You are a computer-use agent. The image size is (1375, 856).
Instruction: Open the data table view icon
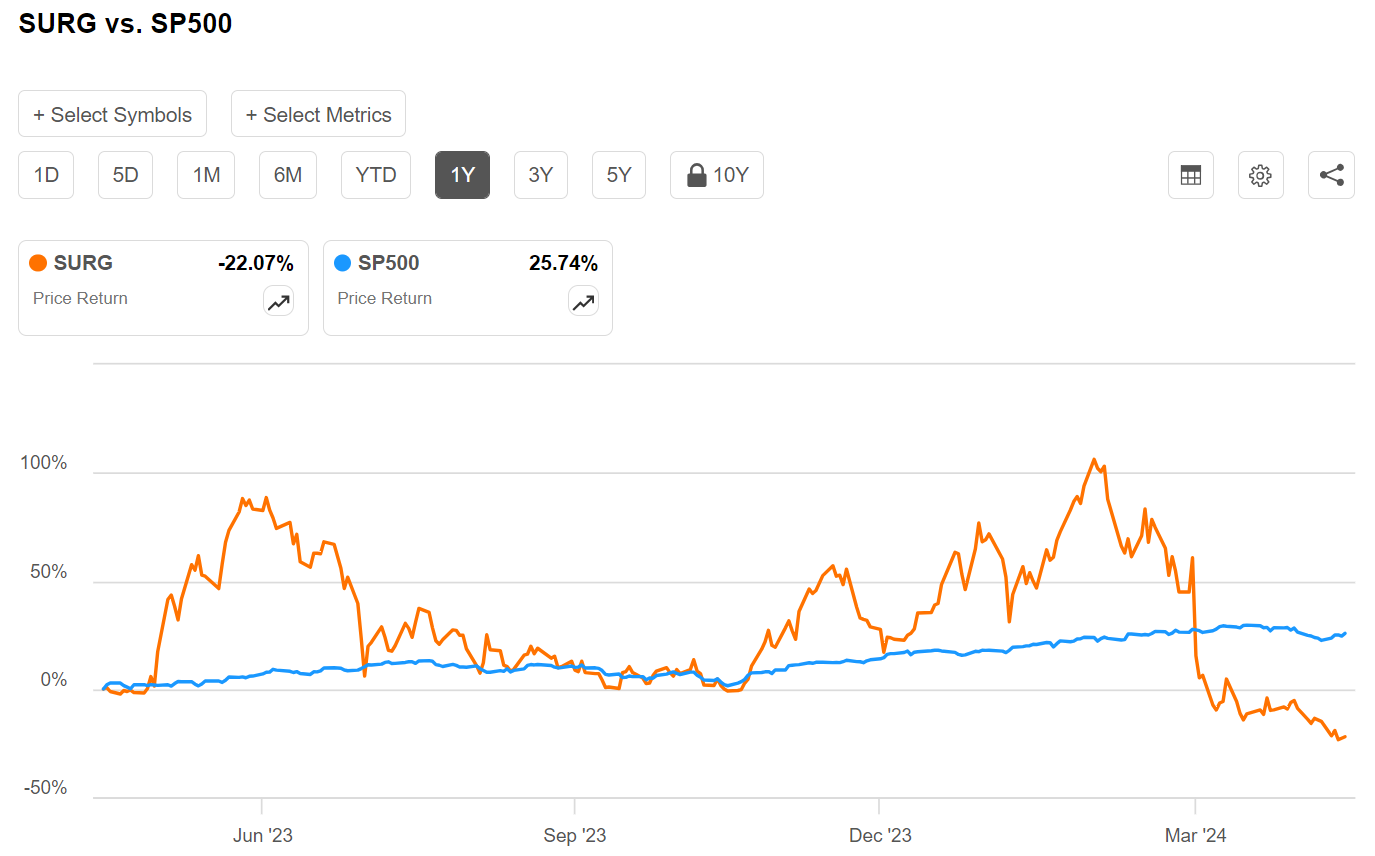1190,175
